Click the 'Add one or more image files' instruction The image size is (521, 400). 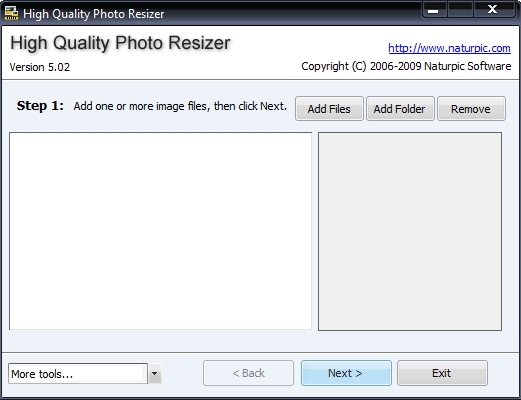180,106
